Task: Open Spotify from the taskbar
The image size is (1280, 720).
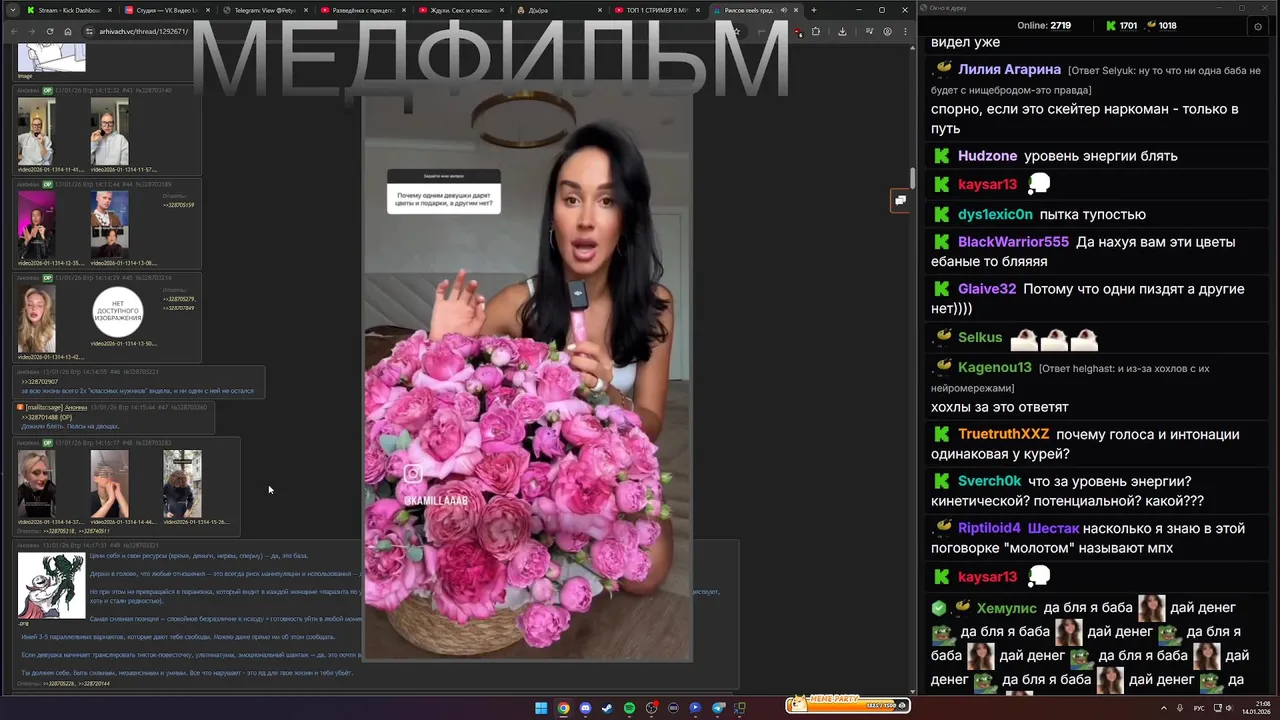Action: pos(629,708)
